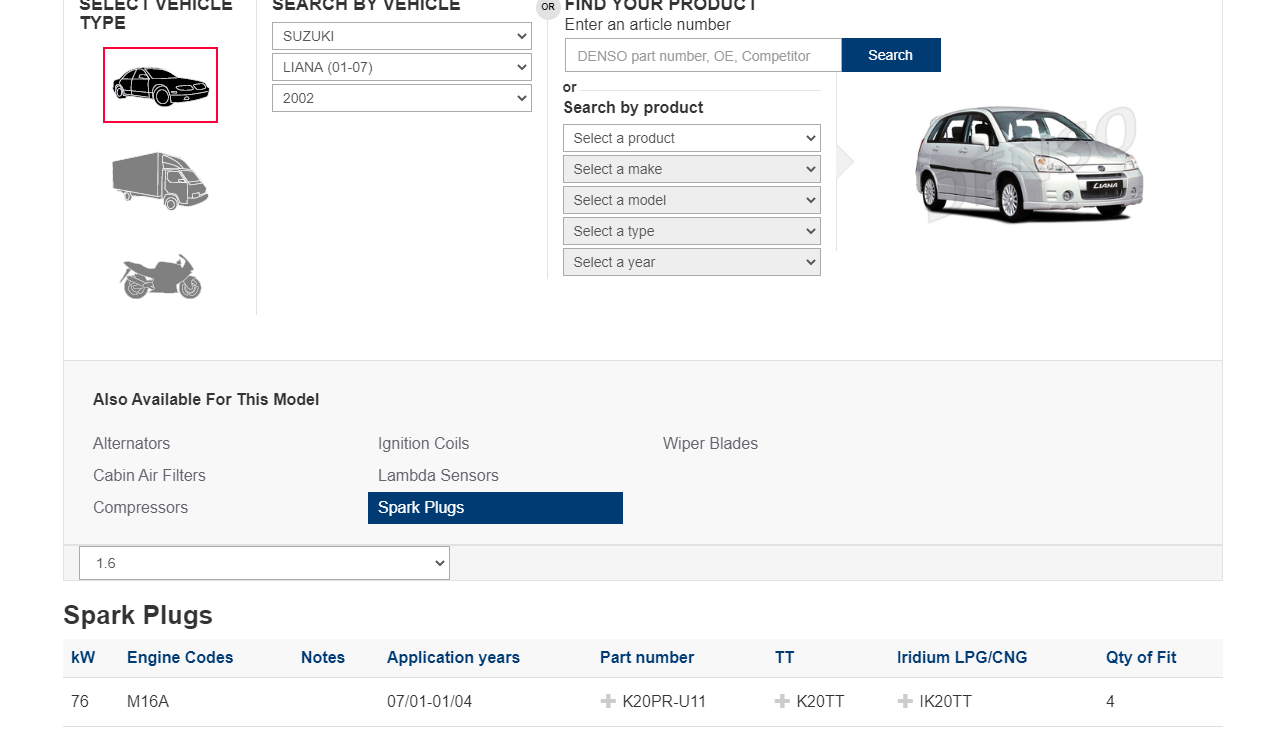
Task: Open the Lambda Sensors link
Action: pos(438,475)
